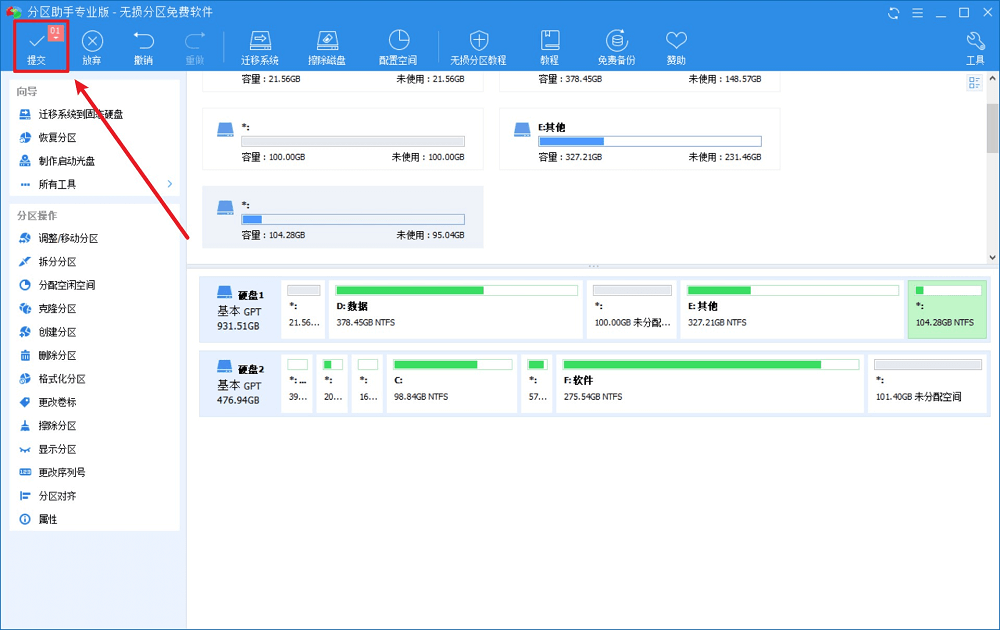Undo with the 撤销 toolbar icon
The width and height of the screenshot is (1000, 630).
[x=144, y=46]
